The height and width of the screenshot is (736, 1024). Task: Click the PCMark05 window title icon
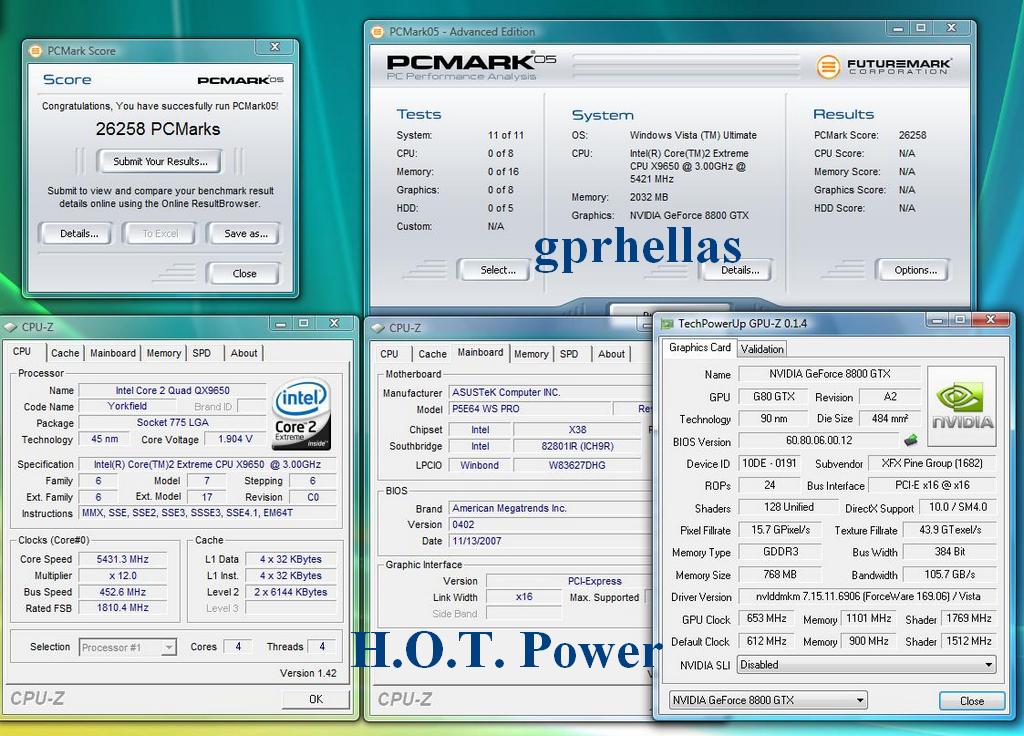pos(377,31)
